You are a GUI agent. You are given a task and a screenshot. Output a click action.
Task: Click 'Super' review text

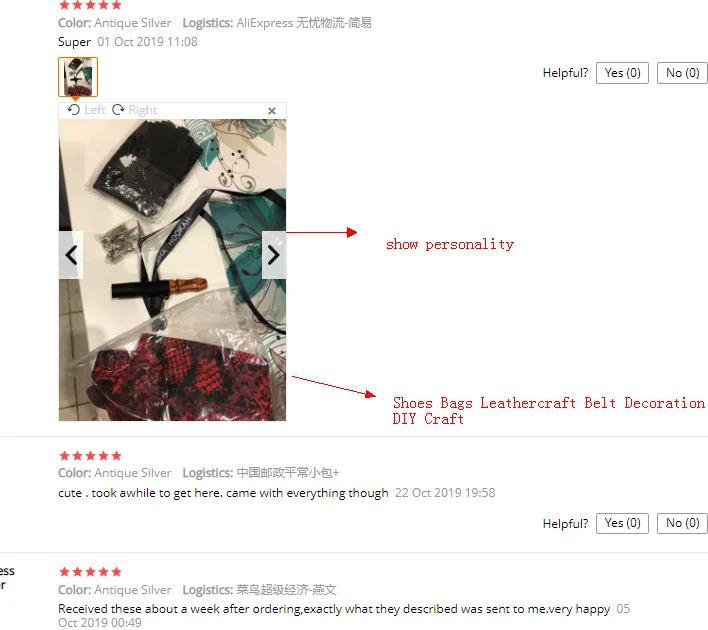pyautogui.click(x=75, y=42)
